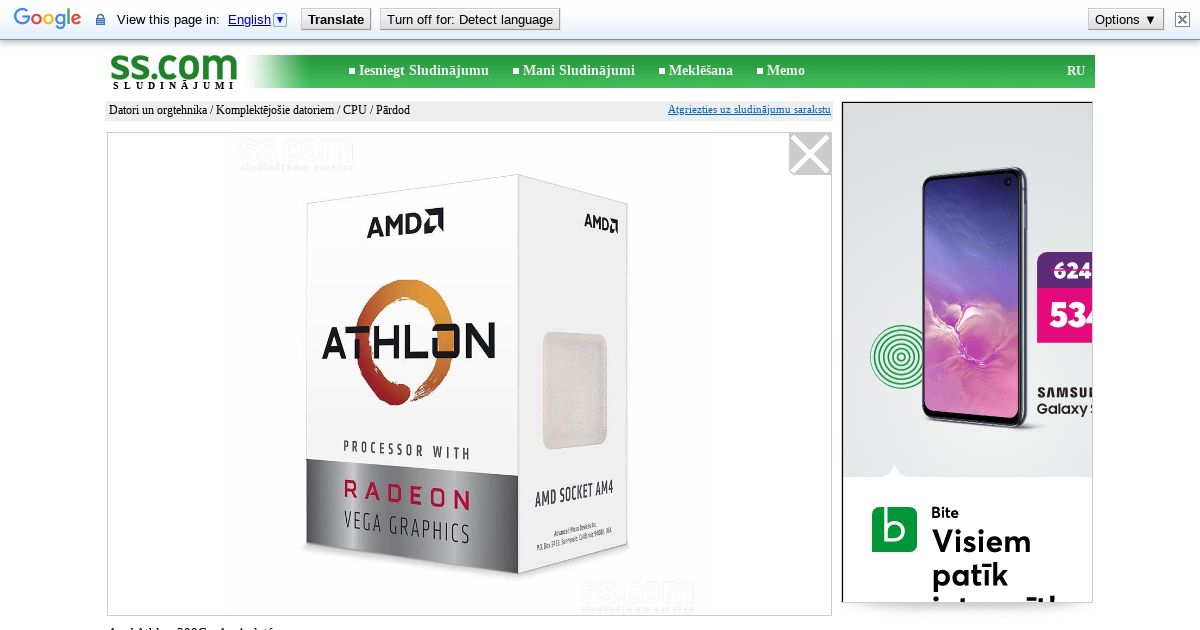Screen dimensions: 1200x630
Task: Turn off translation for Detect language
Action: coord(470,19)
